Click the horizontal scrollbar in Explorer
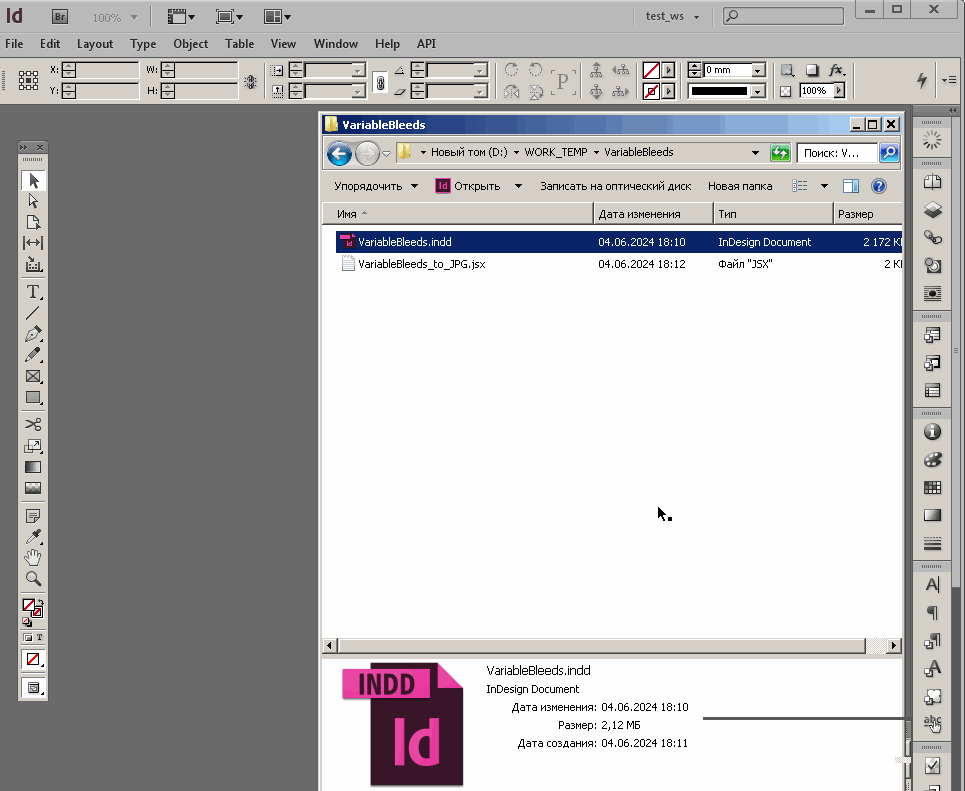 (603, 645)
